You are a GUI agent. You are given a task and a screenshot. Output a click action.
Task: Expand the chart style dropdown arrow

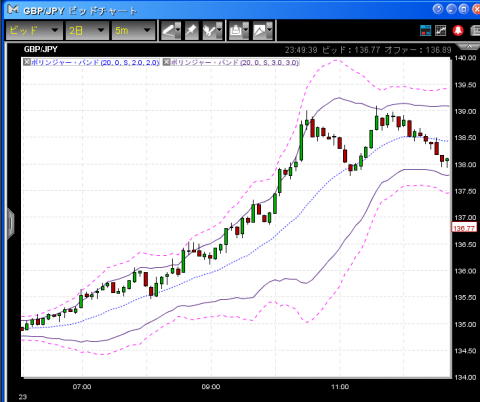click(x=269, y=31)
